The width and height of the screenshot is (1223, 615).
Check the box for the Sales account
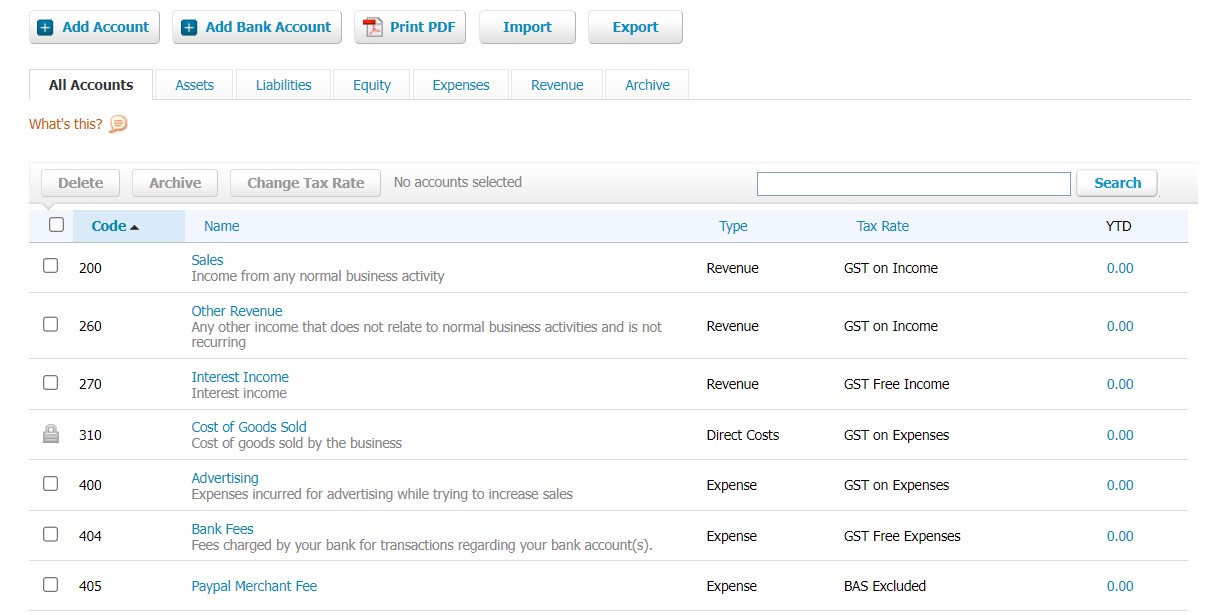51,266
